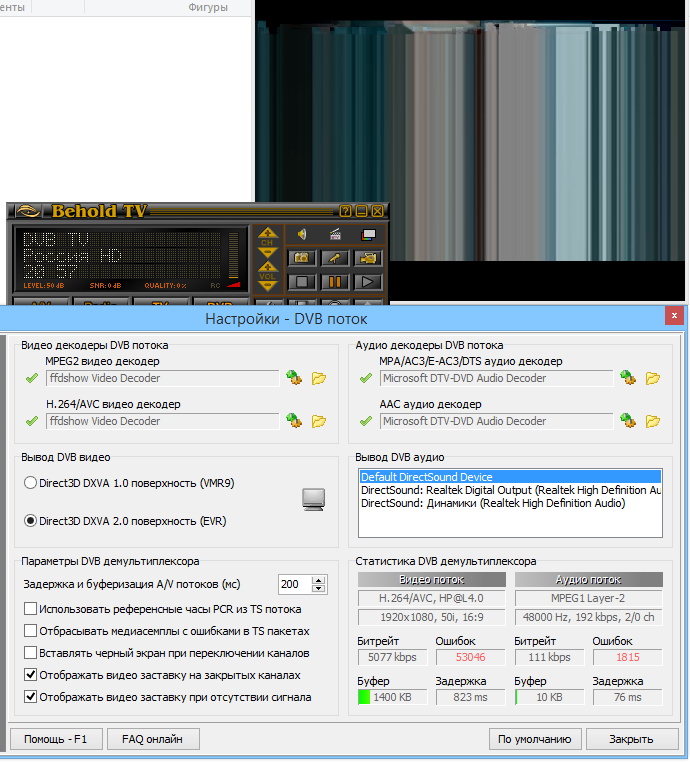
Task: Select Direct3D DXVA 1.0 (VMR9) radio button
Action: (30, 483)
